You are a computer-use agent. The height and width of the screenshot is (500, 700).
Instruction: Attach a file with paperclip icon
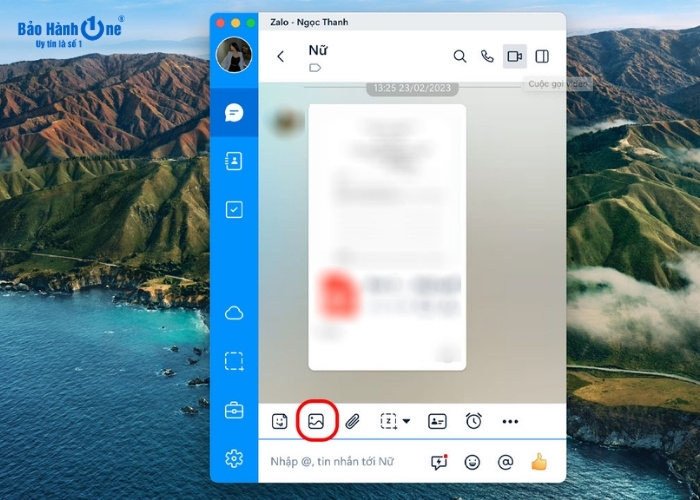point(352,421)
